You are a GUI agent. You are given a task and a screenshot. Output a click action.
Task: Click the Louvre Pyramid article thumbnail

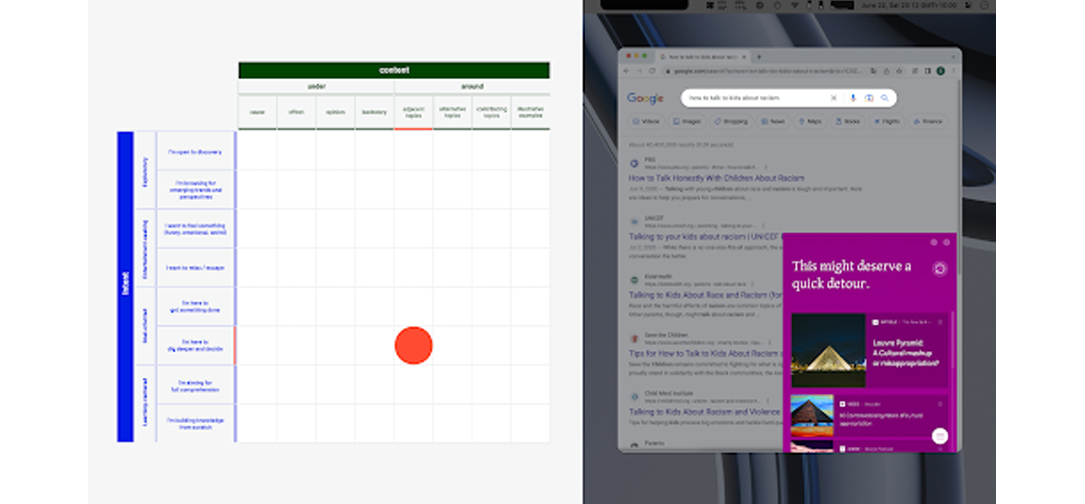pyautogui.click(x=827, y=350)
